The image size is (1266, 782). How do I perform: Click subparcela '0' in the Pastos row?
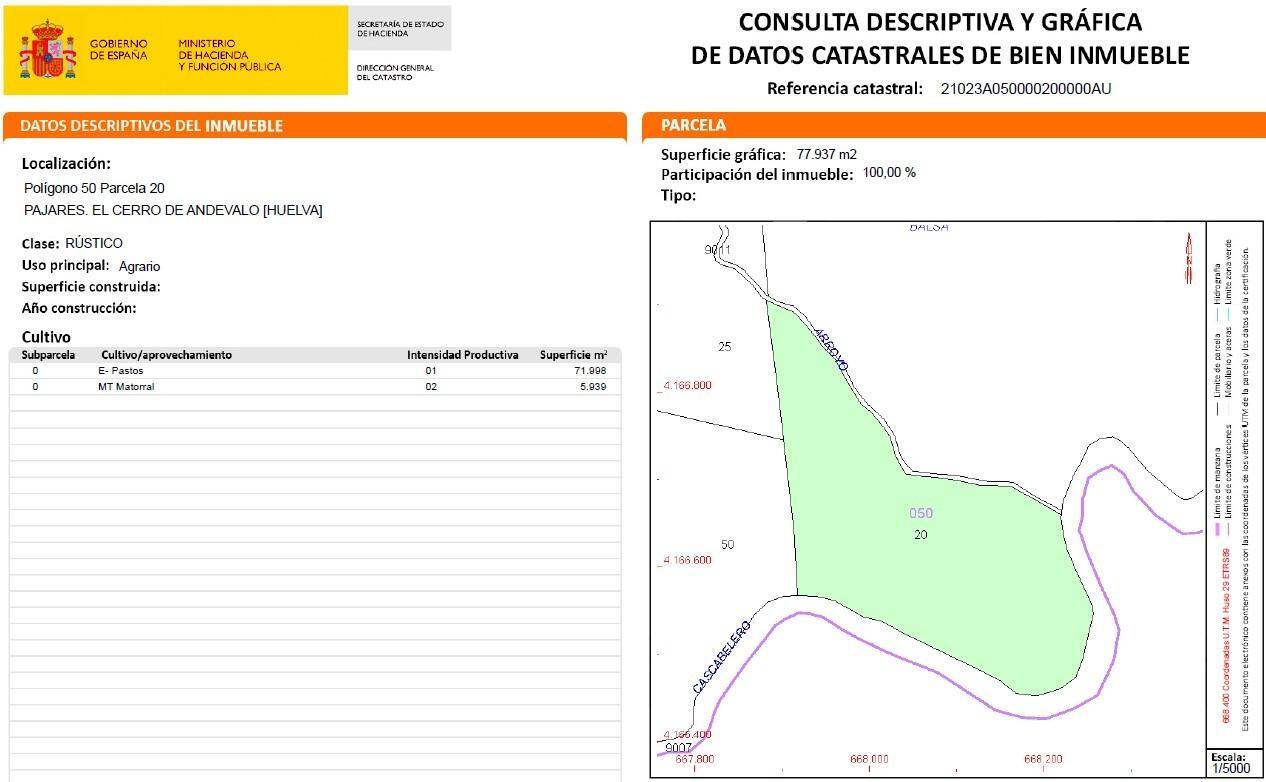[36, 371]
